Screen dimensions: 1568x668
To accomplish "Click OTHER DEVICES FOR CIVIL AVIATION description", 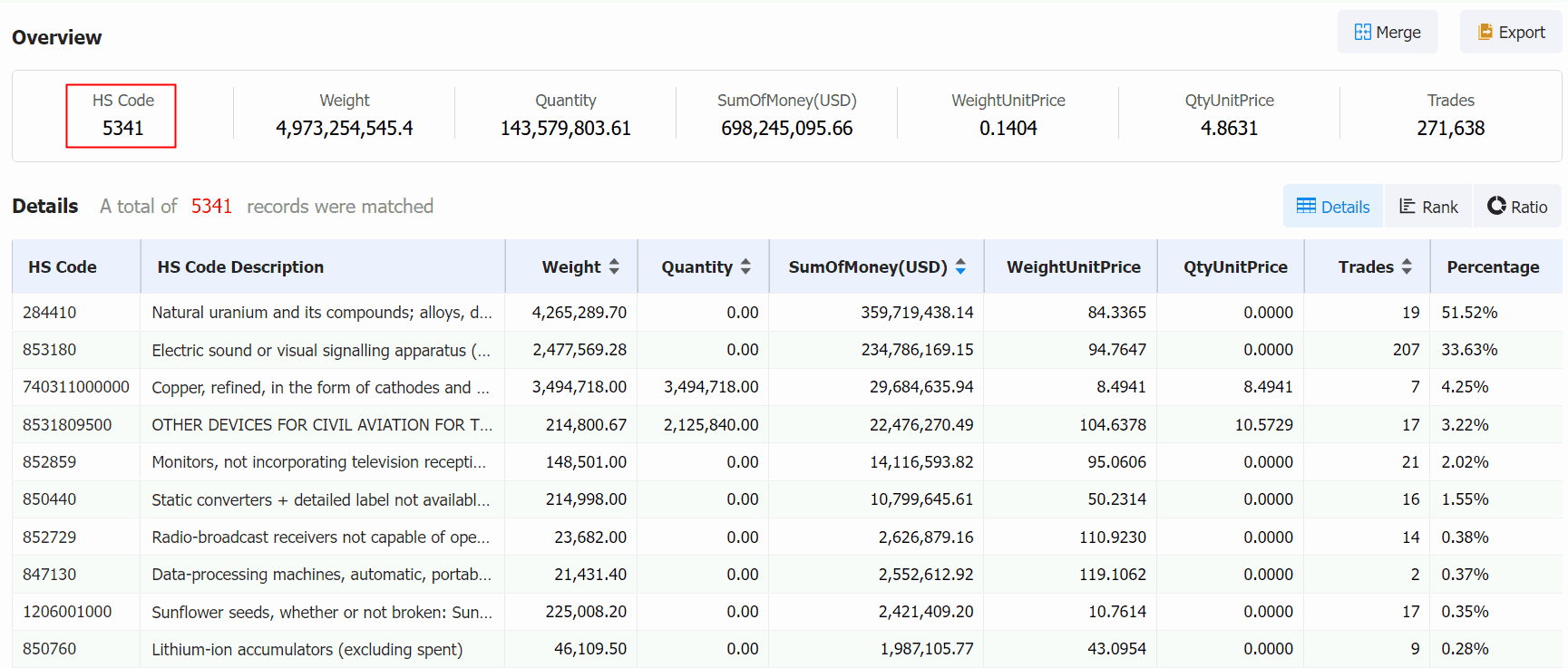I will 322,425.
